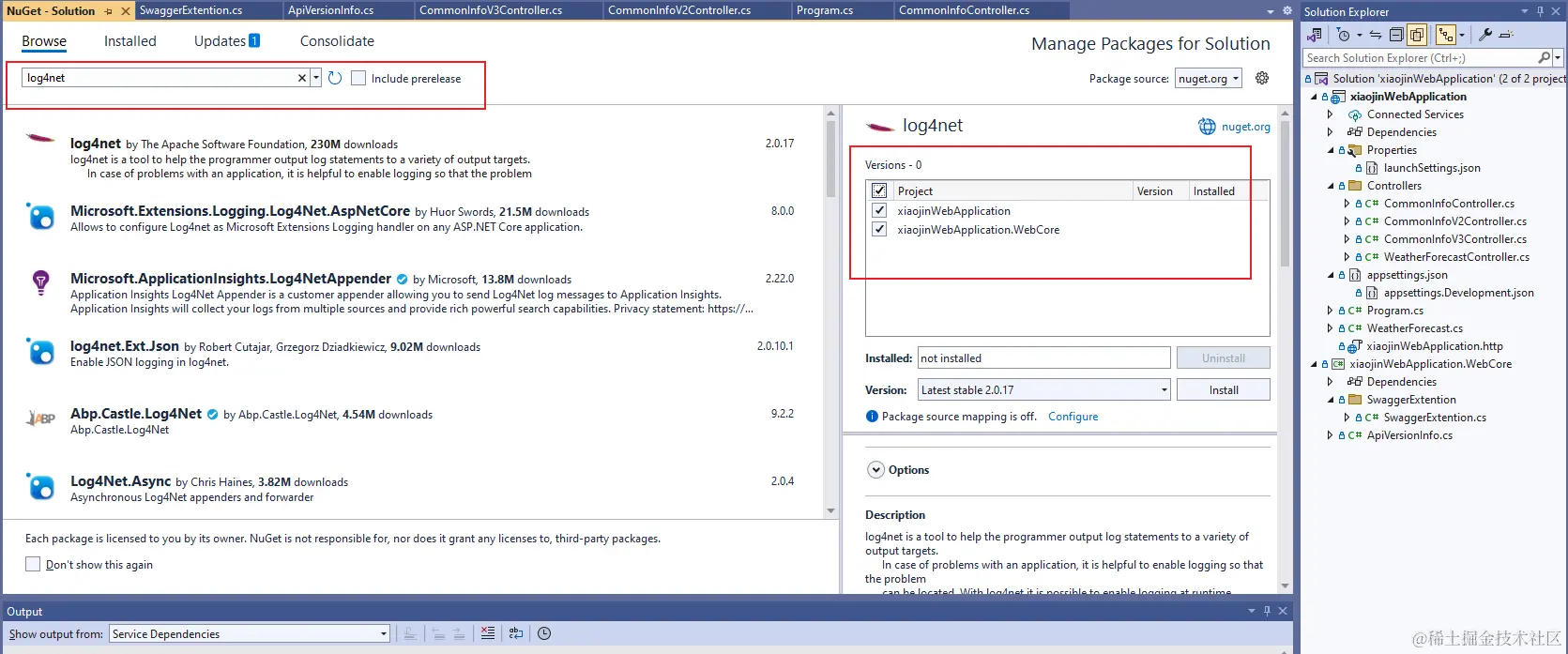Image resolution: width=1568 pixels, height=654 pixels.
Task: Click the Search Solution Explorer field
Action: [x=1421, y=57]
